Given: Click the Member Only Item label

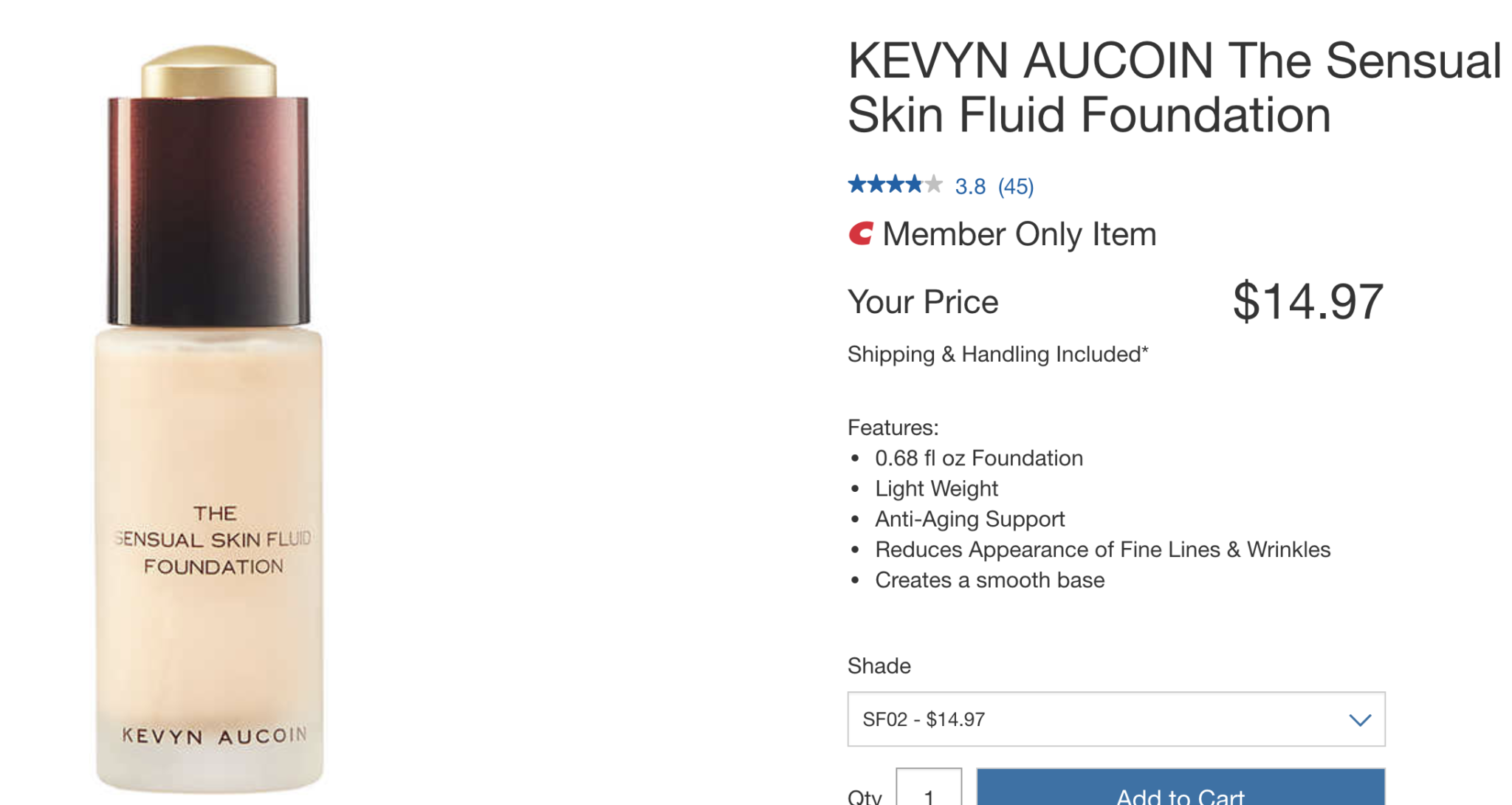Looking at the screenshot, I should pos(1019,234).
